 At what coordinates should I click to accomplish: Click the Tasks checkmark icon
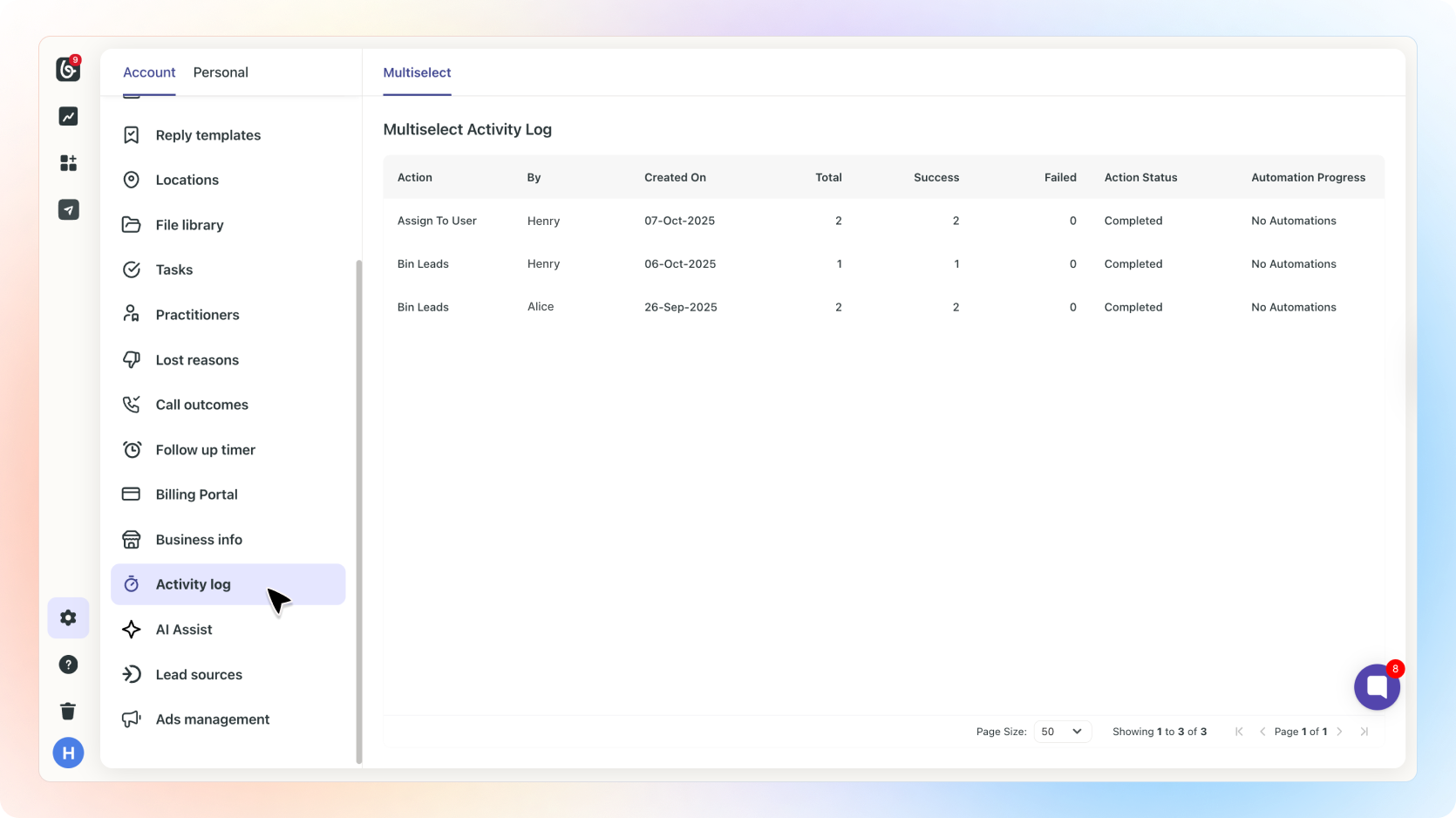point(132,269)
